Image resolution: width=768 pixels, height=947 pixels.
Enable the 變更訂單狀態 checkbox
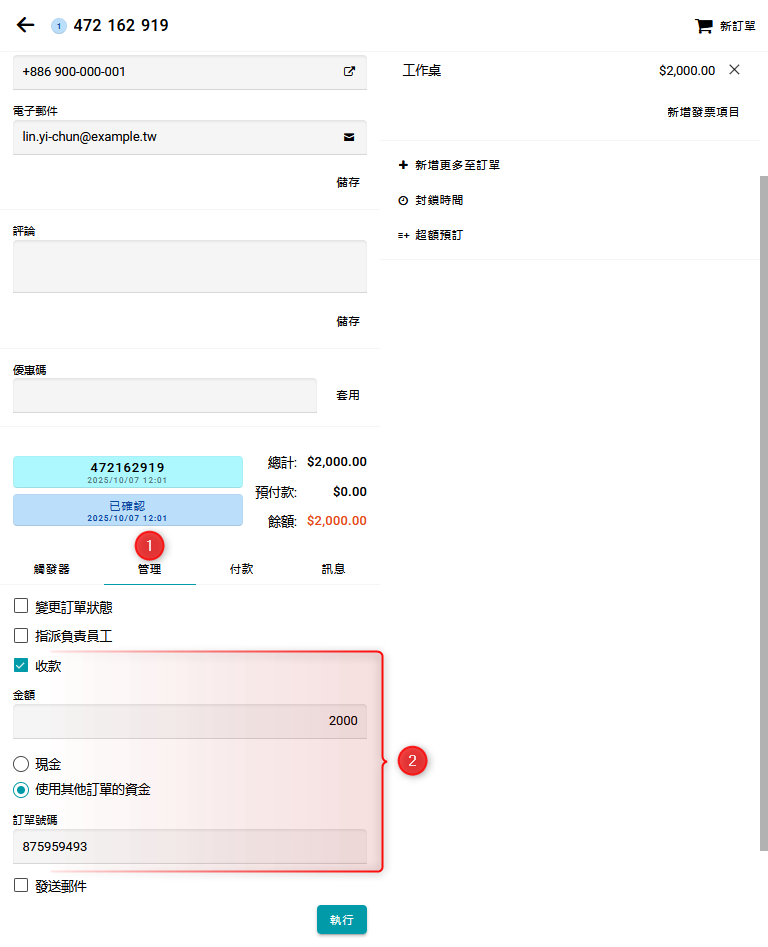[x=21, y=606]
